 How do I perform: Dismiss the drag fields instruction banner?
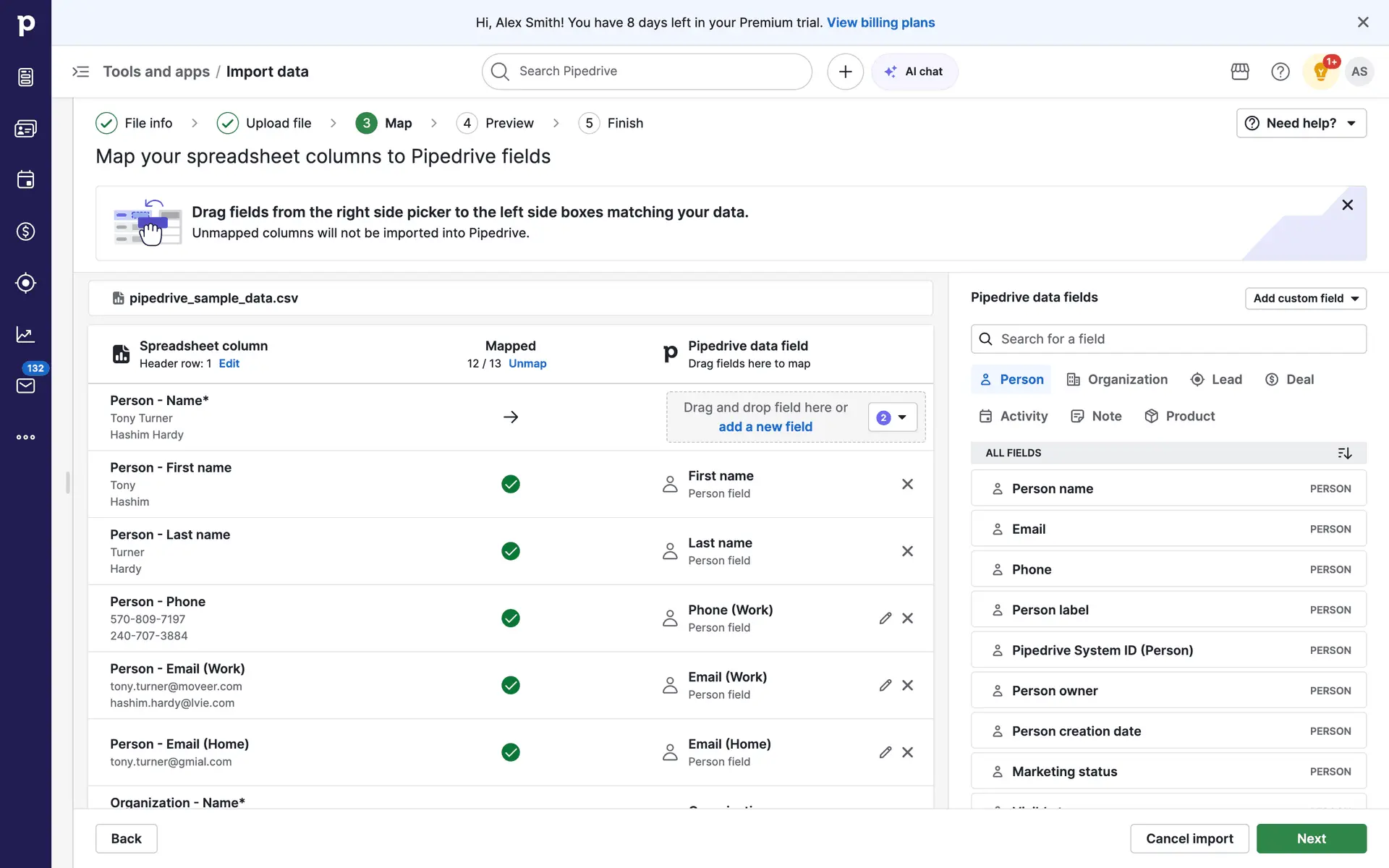(x=1347, y=205)
